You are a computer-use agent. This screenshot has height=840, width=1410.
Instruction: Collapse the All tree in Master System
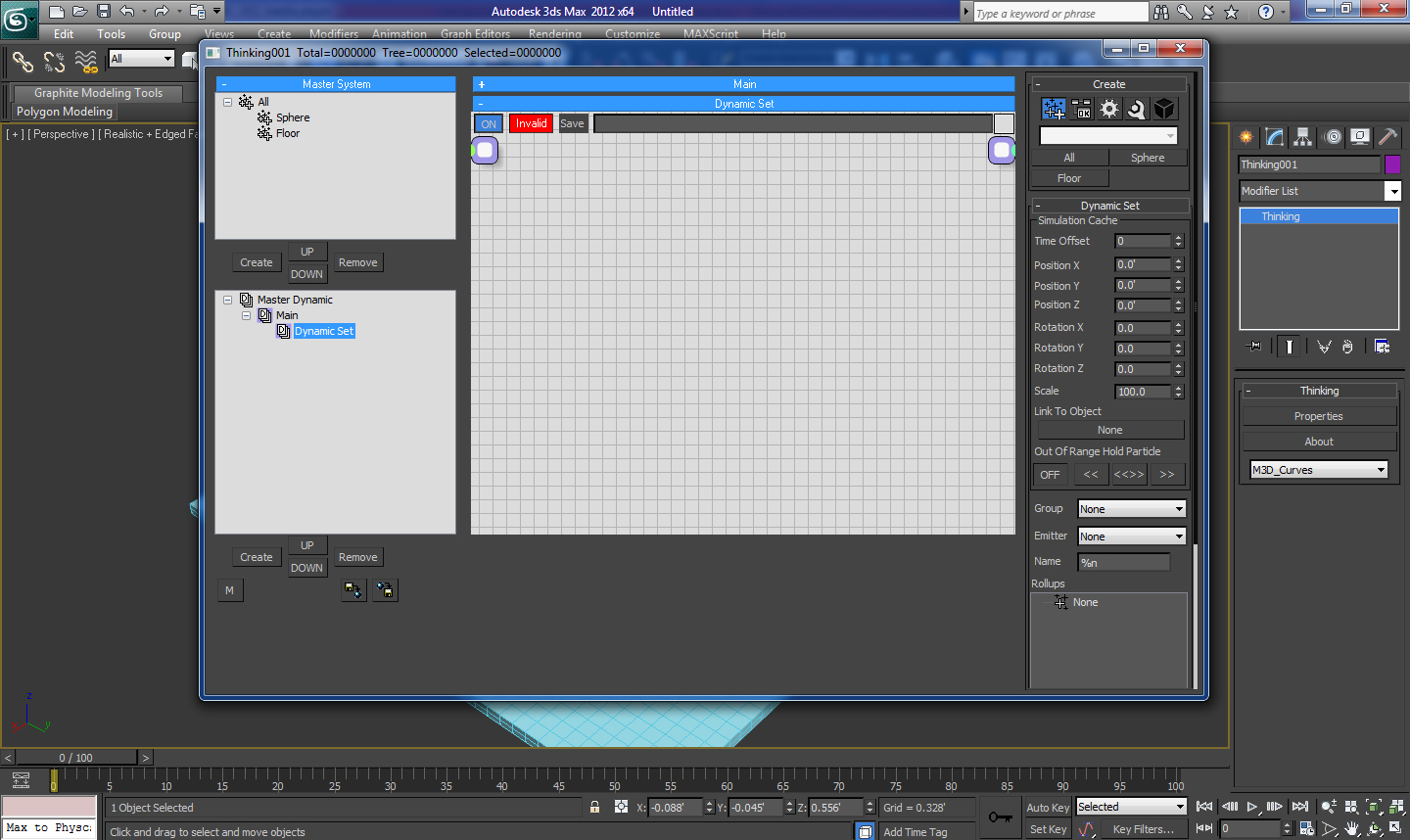point(227,102)
